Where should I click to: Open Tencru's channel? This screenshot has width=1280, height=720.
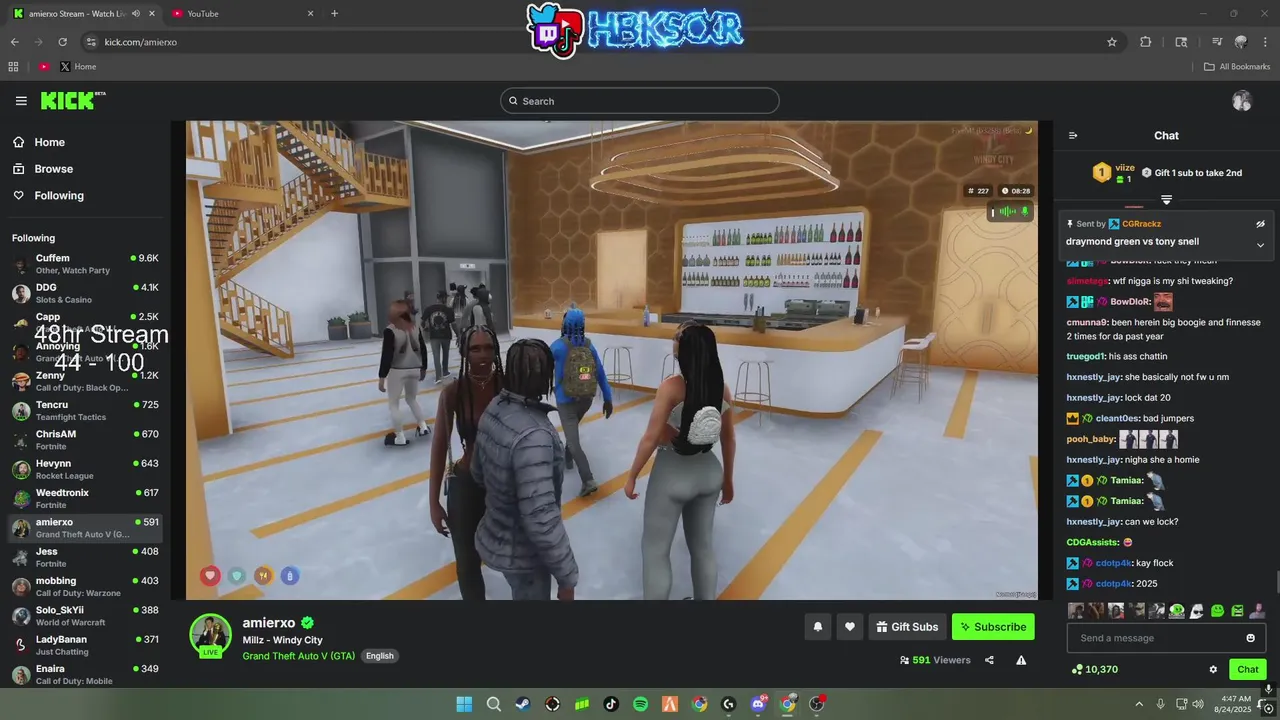click(86, 411)
